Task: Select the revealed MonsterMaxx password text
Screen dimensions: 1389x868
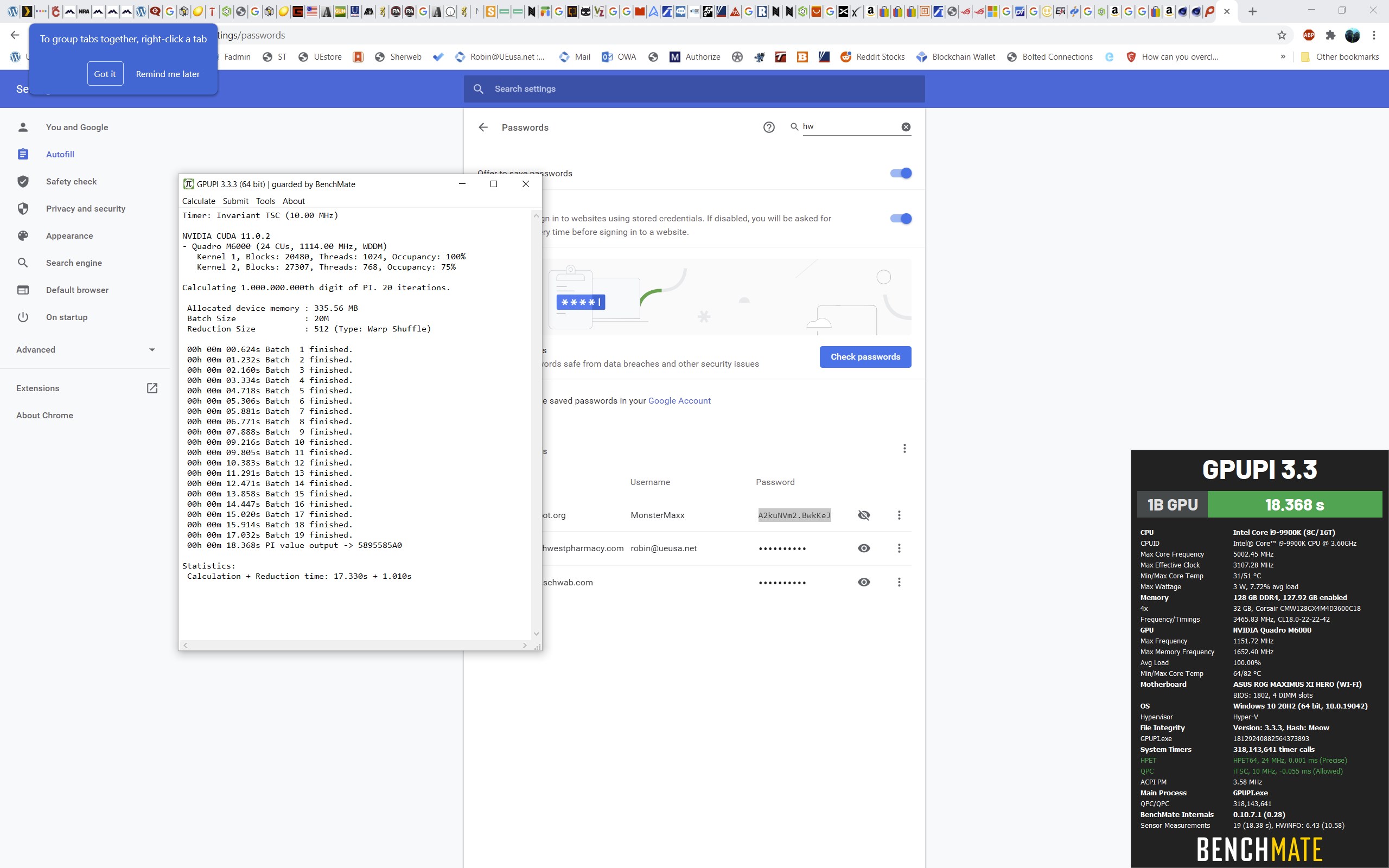Action: click(x=794, y=515)
